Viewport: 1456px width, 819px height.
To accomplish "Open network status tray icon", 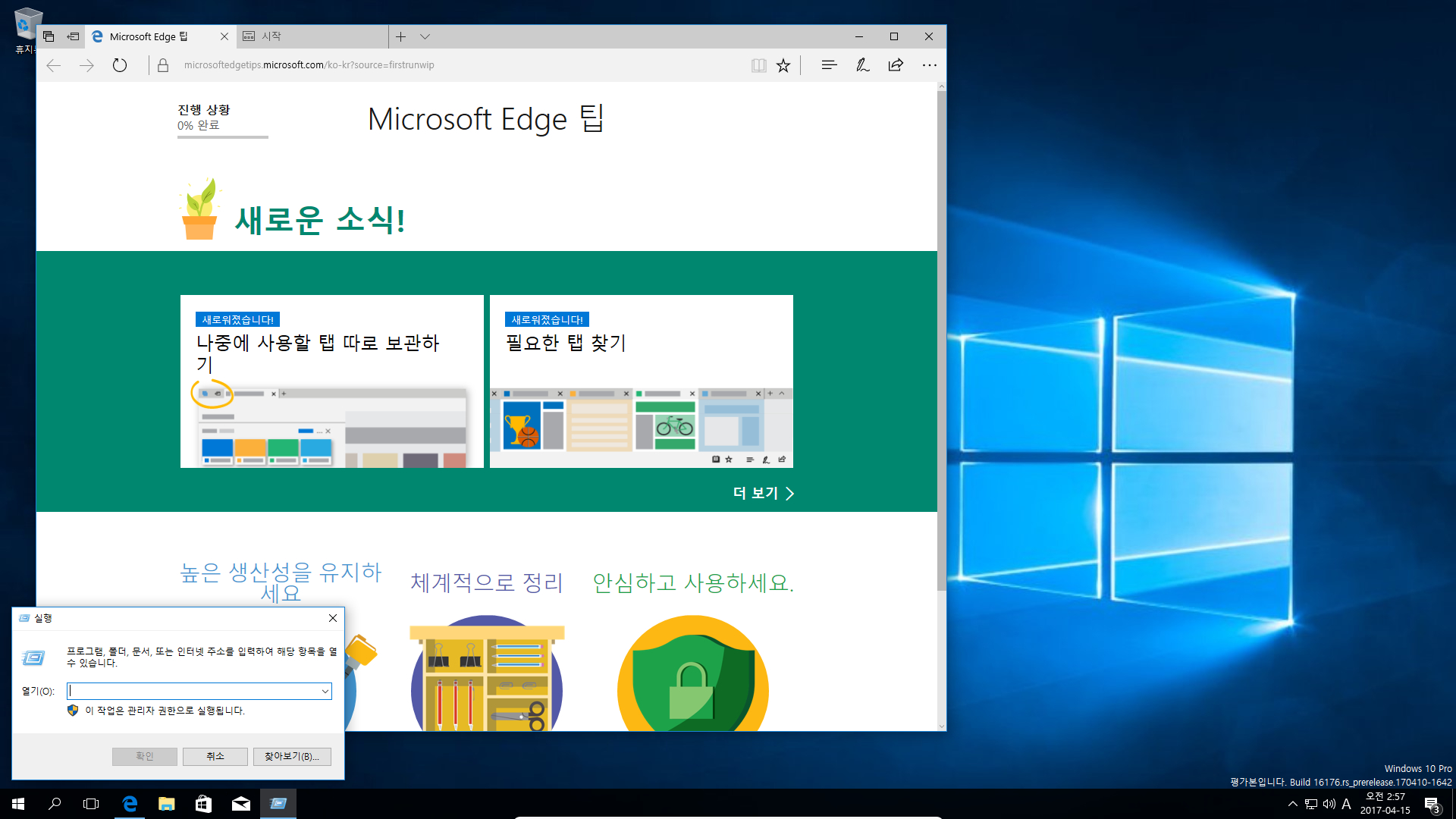I will (1311, 804).
